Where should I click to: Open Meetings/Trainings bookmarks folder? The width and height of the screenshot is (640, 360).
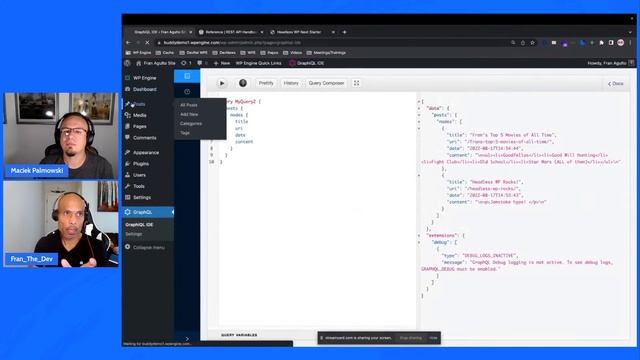[326, 53]
